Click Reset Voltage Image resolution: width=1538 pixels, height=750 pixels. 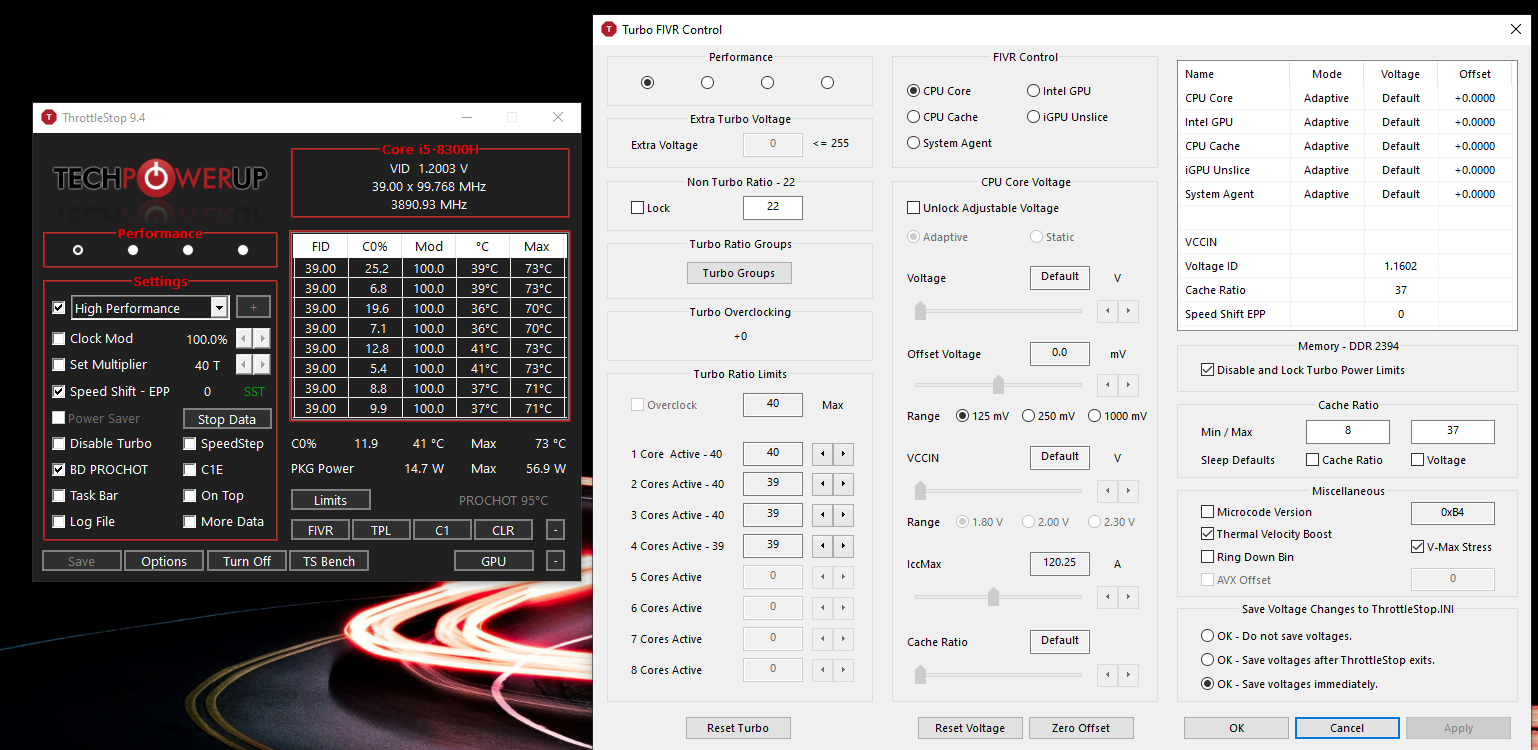970,728
